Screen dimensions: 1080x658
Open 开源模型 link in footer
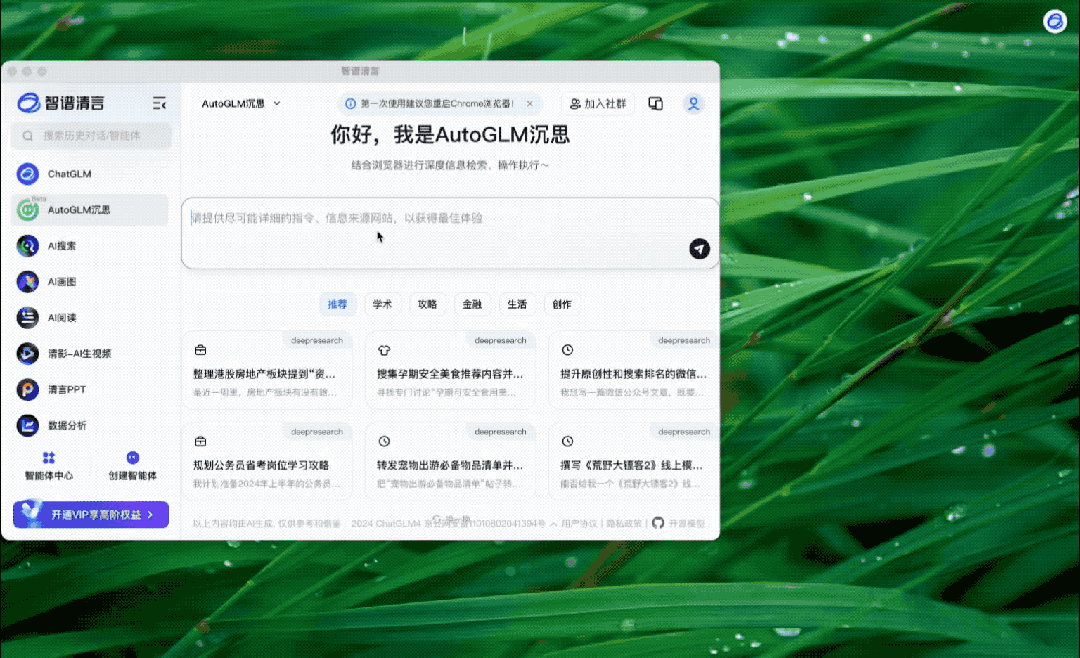(687, 524)
